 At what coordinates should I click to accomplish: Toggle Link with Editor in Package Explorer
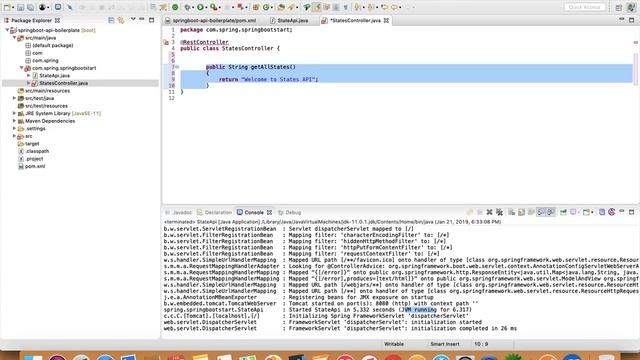[121, 20]
